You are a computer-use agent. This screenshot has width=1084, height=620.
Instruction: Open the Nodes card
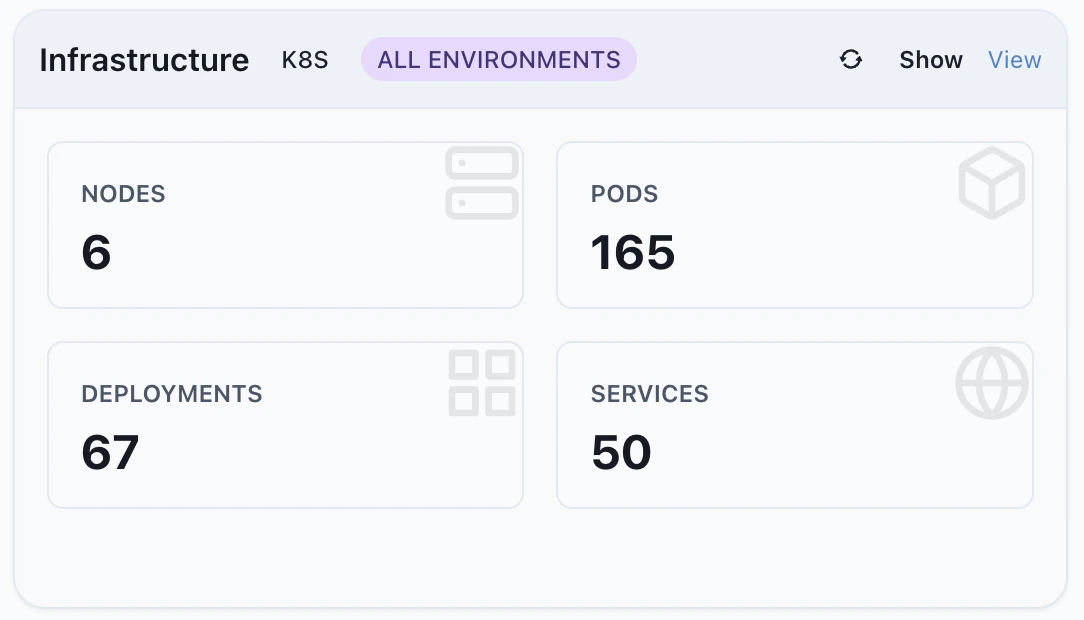tap(285, 224)
